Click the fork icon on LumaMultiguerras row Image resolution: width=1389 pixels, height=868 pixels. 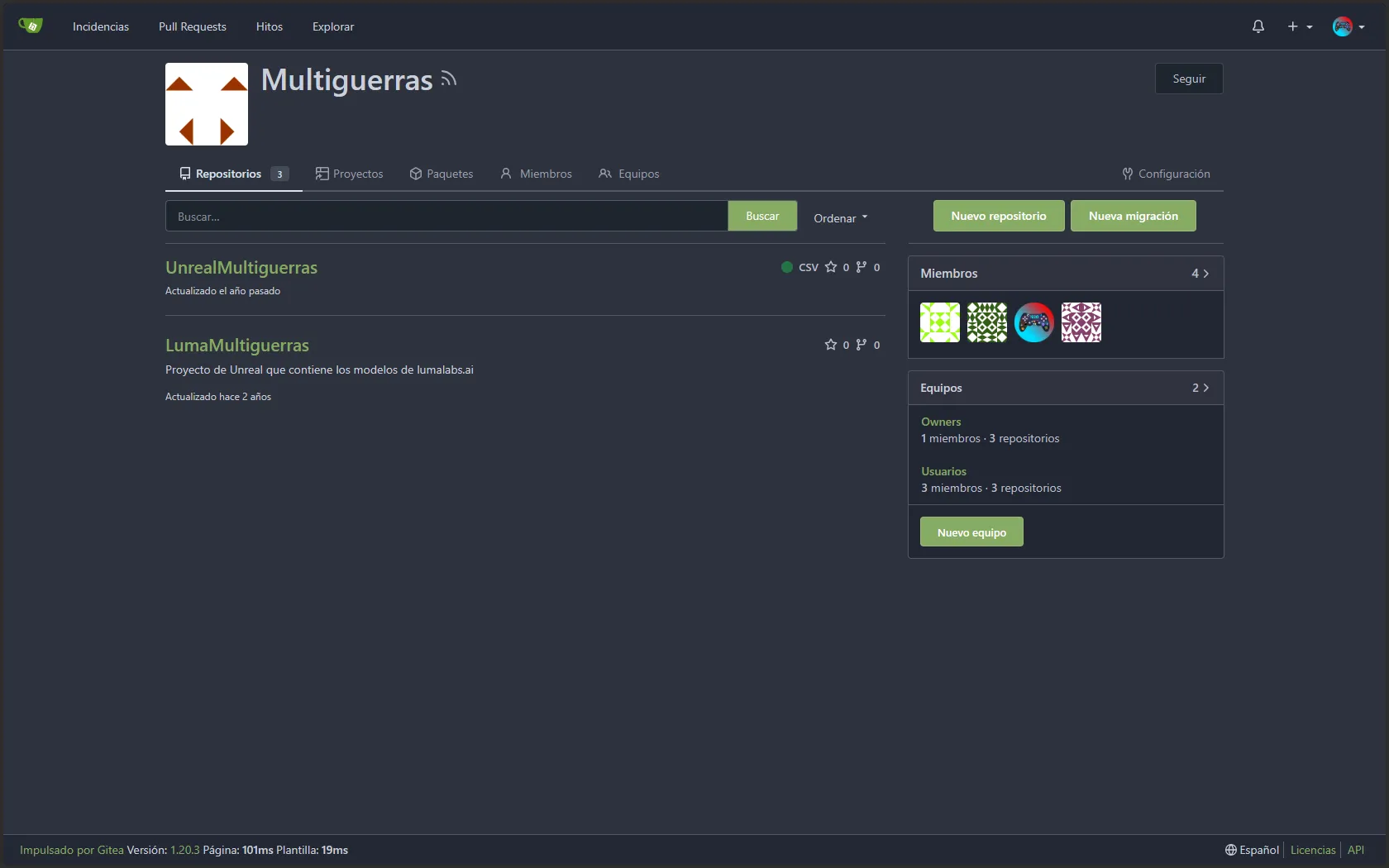tap(862, 345)
